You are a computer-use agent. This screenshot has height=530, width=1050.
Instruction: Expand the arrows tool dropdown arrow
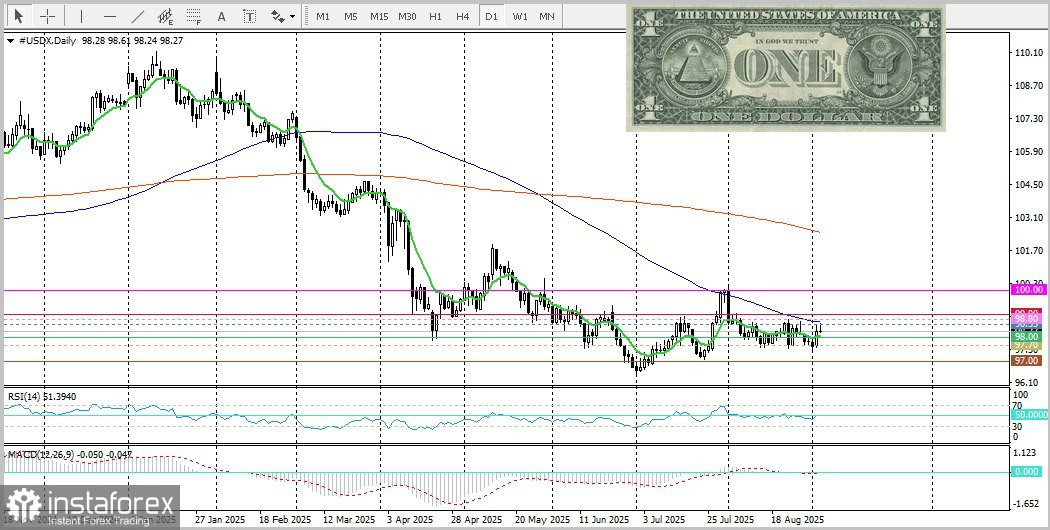(x=293, y=16)
